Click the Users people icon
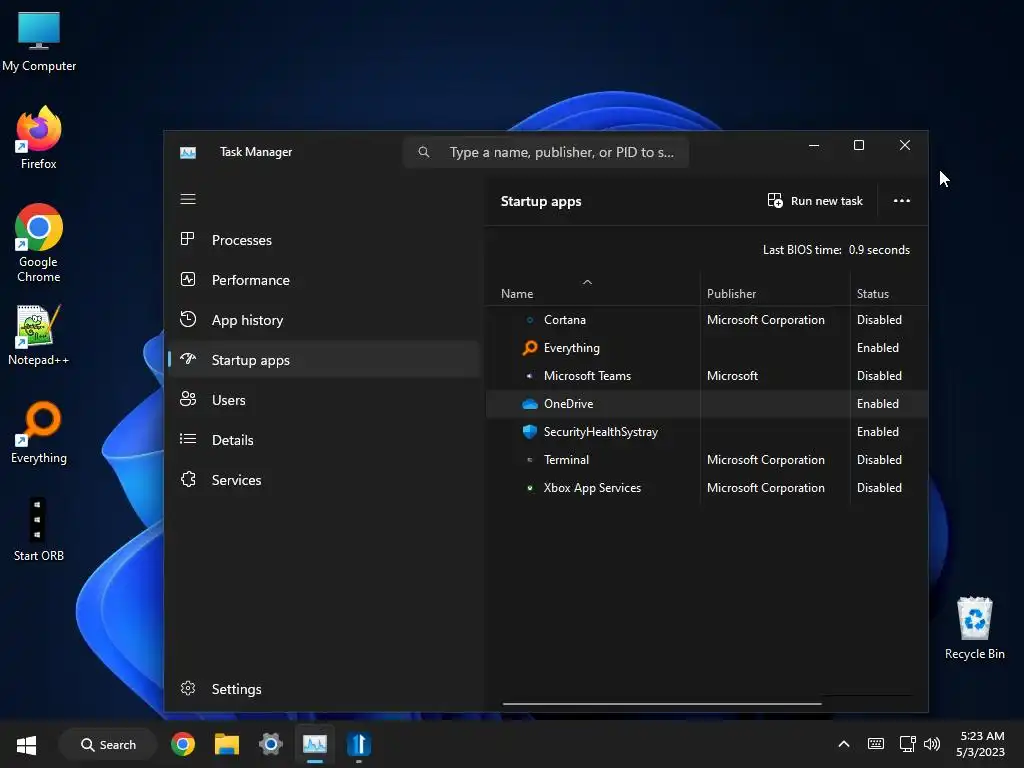The width and height of the screenshot is (1024, 768). click(x=188, y=399)
